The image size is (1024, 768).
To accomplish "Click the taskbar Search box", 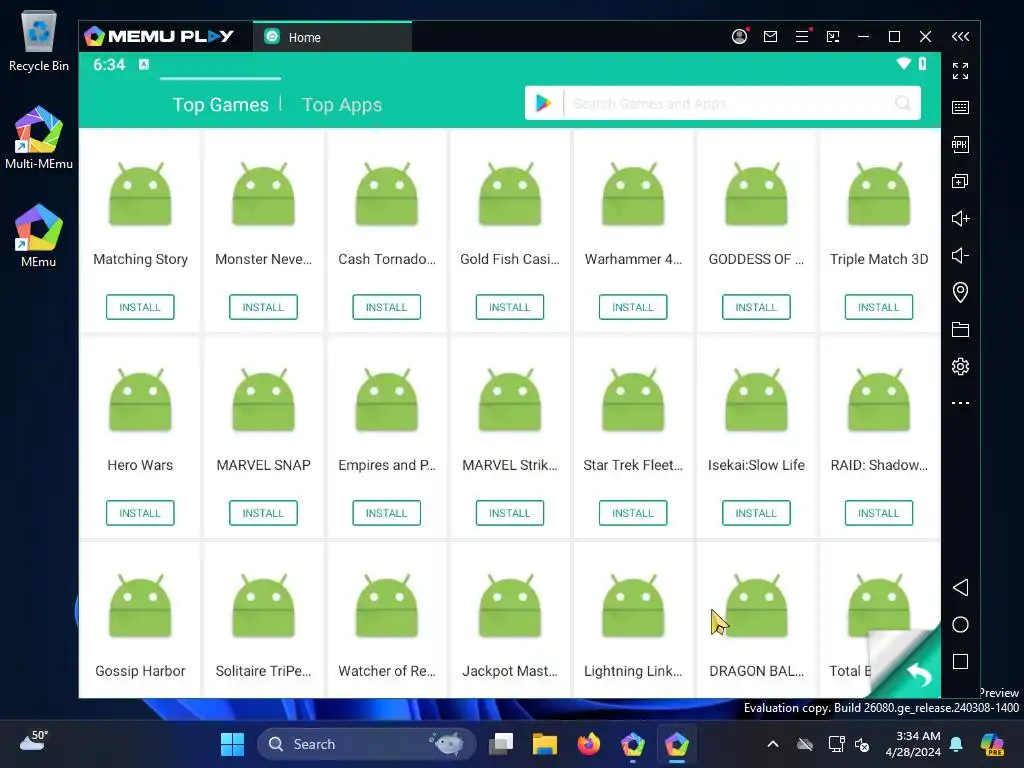I will tap(366, 744).
